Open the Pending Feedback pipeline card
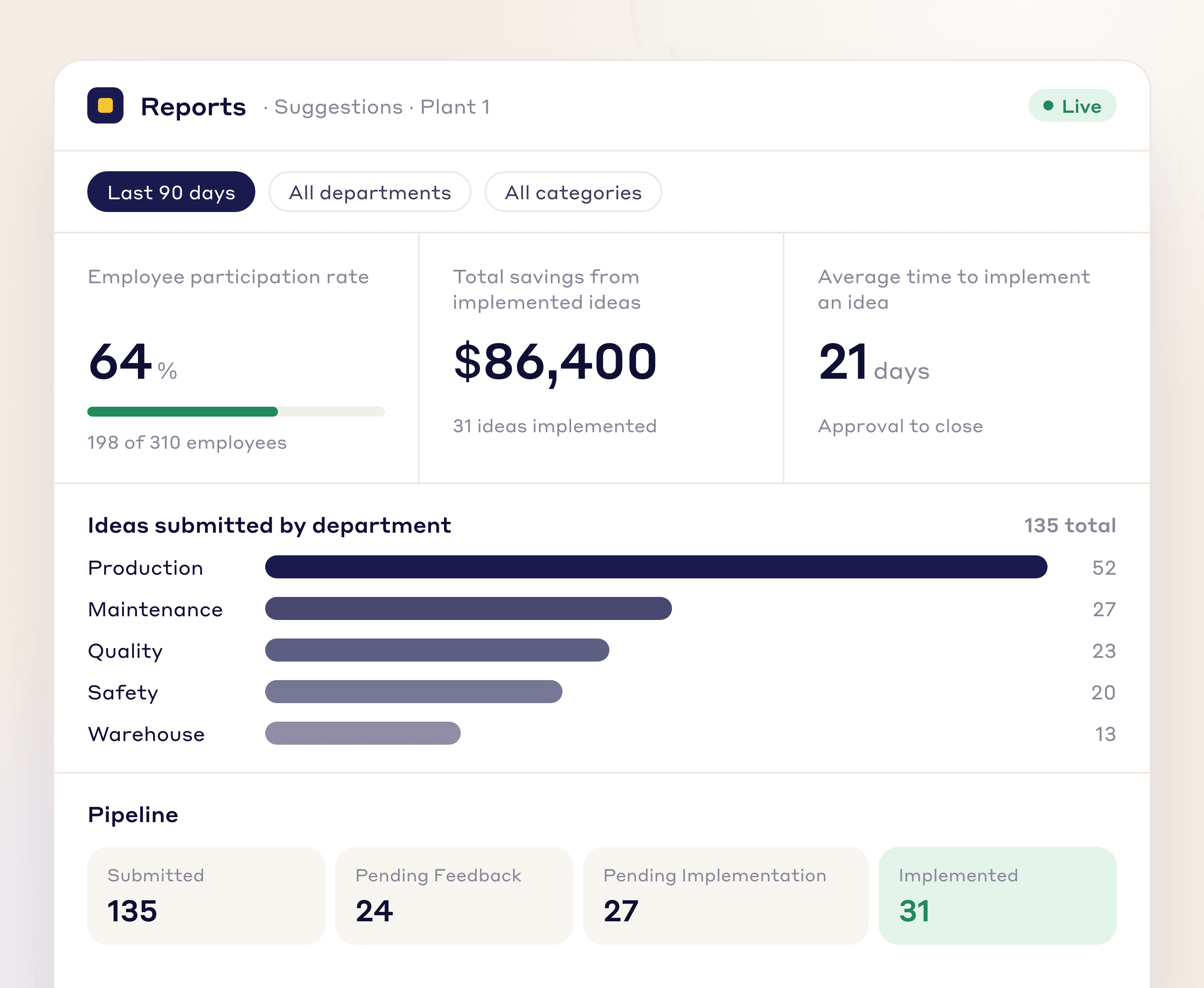 [x=454, y=895]
